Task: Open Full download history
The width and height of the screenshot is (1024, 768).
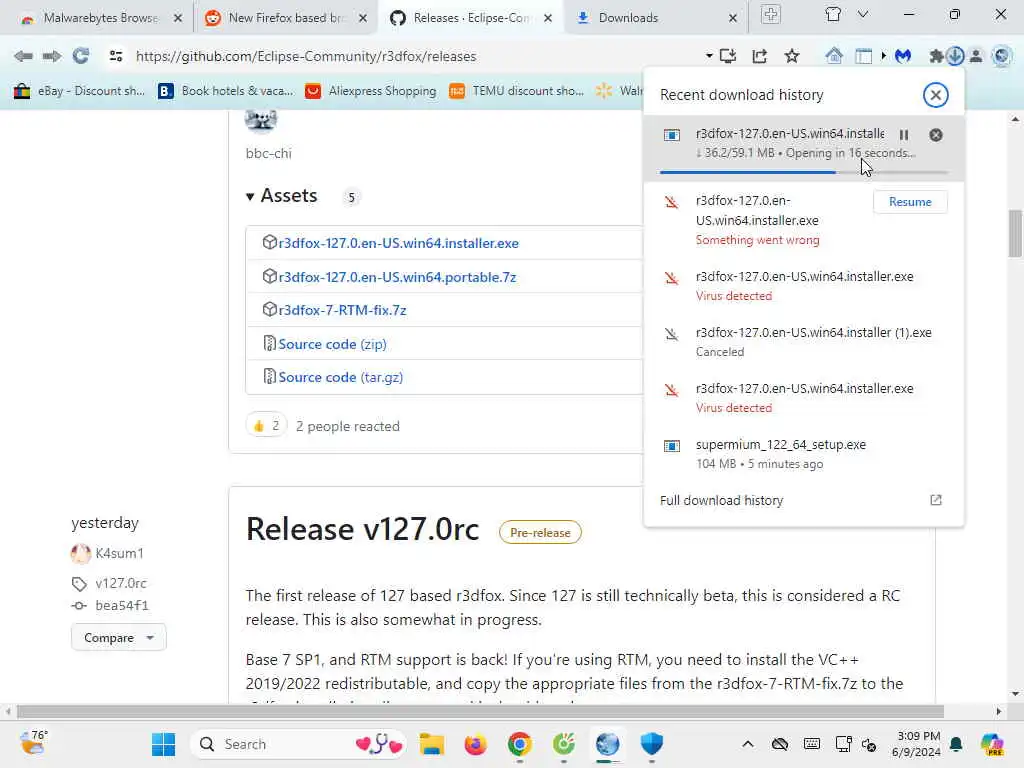Action: [721, 500]
